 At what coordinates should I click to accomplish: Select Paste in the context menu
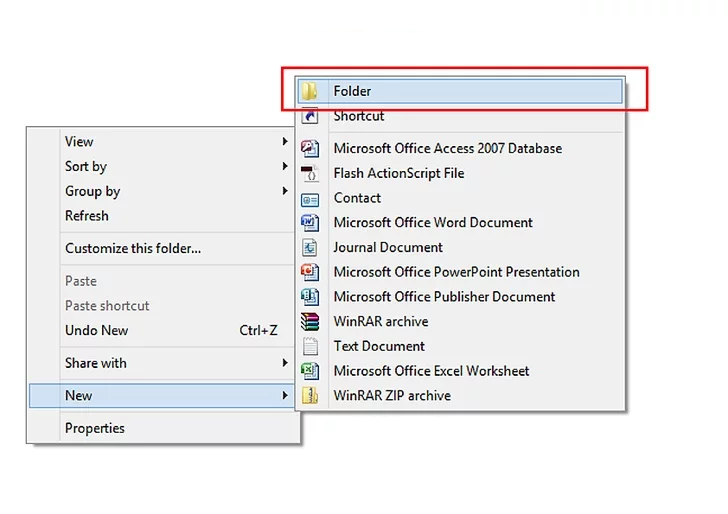[x=81, y=281]
